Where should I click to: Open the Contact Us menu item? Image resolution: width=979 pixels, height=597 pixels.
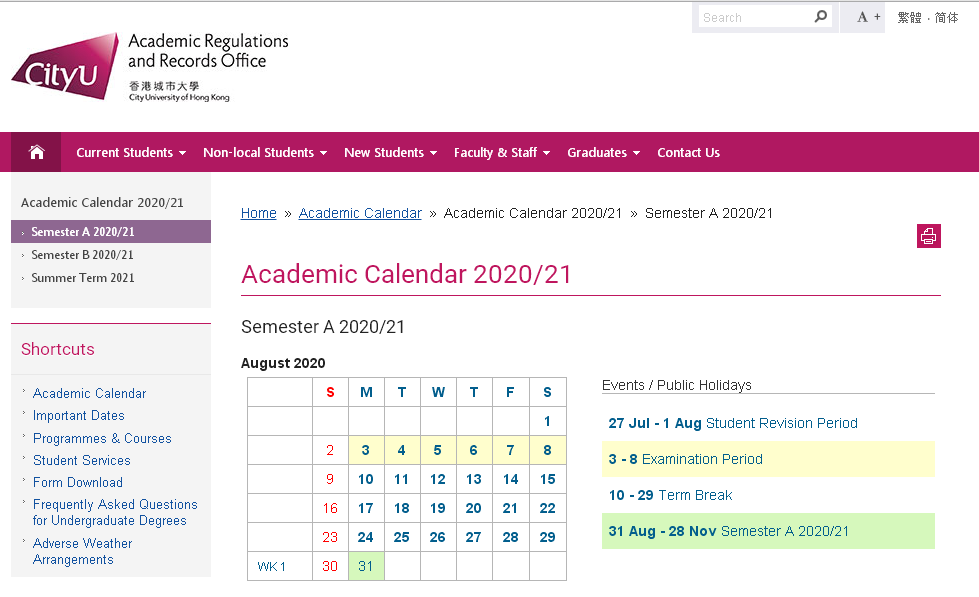tap(688, 152)
